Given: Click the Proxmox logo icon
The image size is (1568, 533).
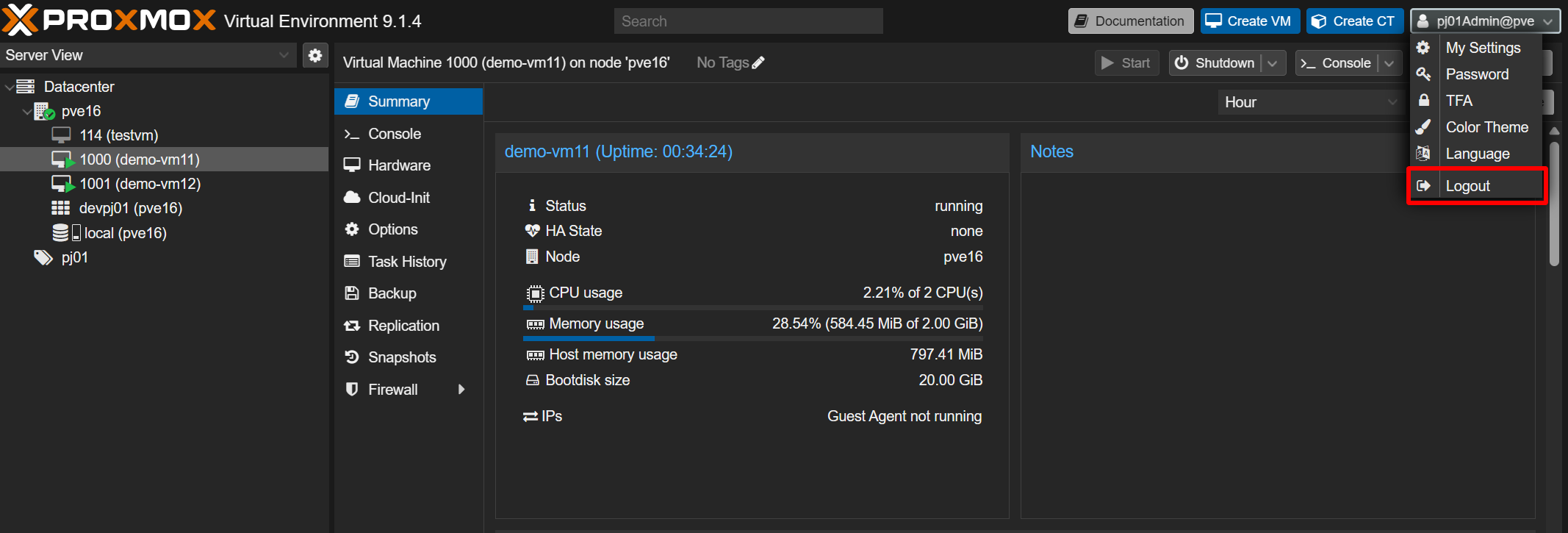Looking at the screenshot, I should (20, 20).
